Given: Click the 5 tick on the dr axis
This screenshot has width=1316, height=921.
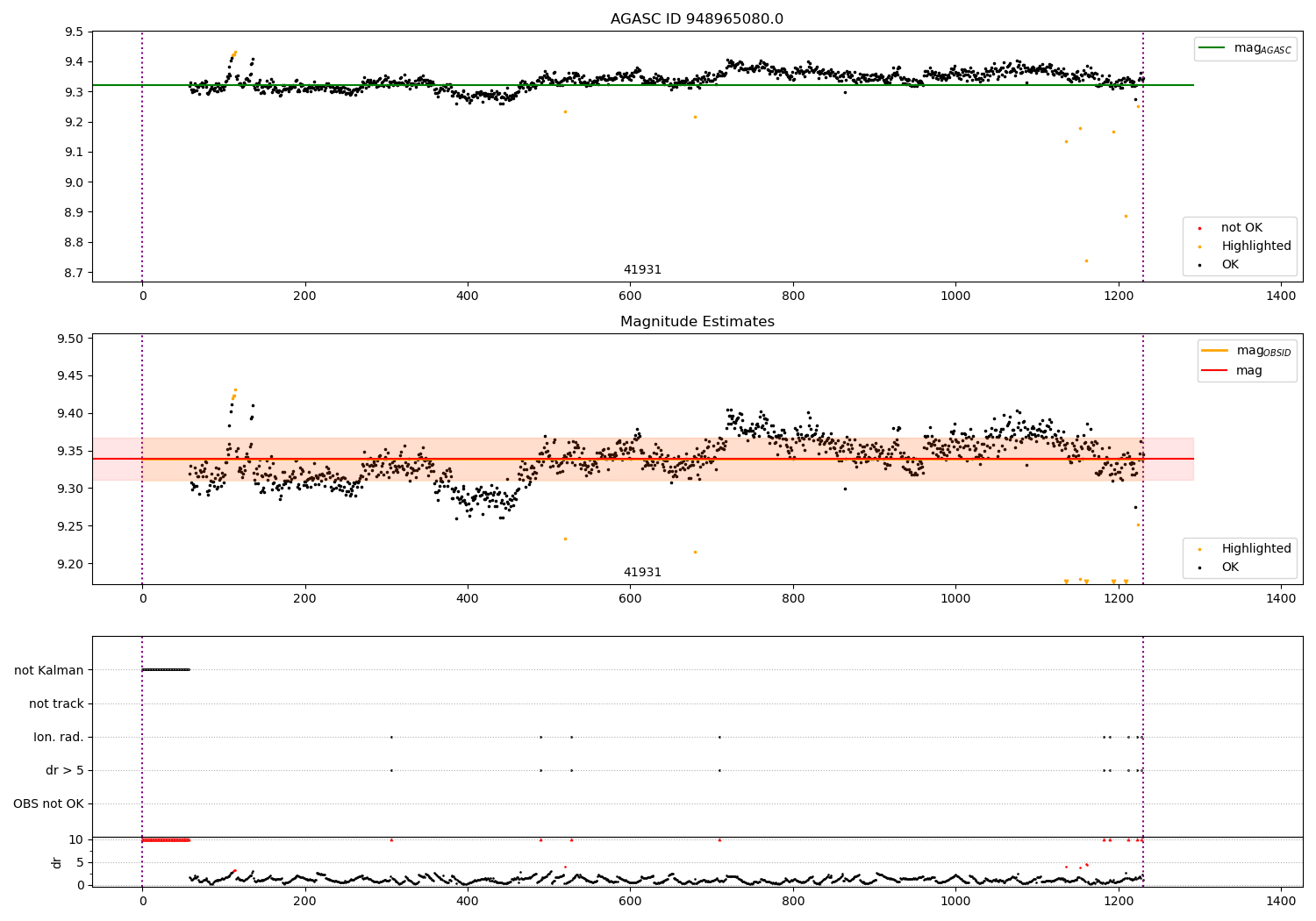Looking at the screenshot, I should click(80, 862).
